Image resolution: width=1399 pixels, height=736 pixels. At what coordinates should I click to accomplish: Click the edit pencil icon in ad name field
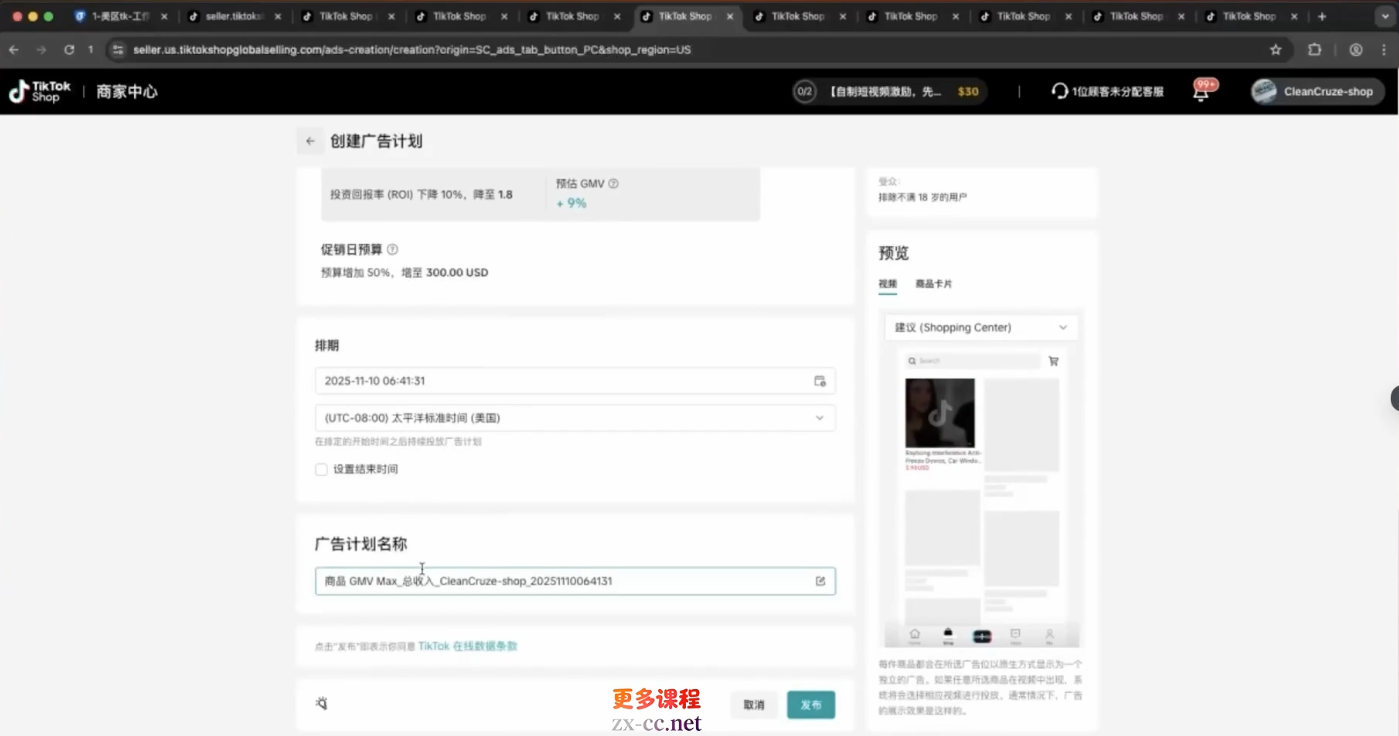820,580
